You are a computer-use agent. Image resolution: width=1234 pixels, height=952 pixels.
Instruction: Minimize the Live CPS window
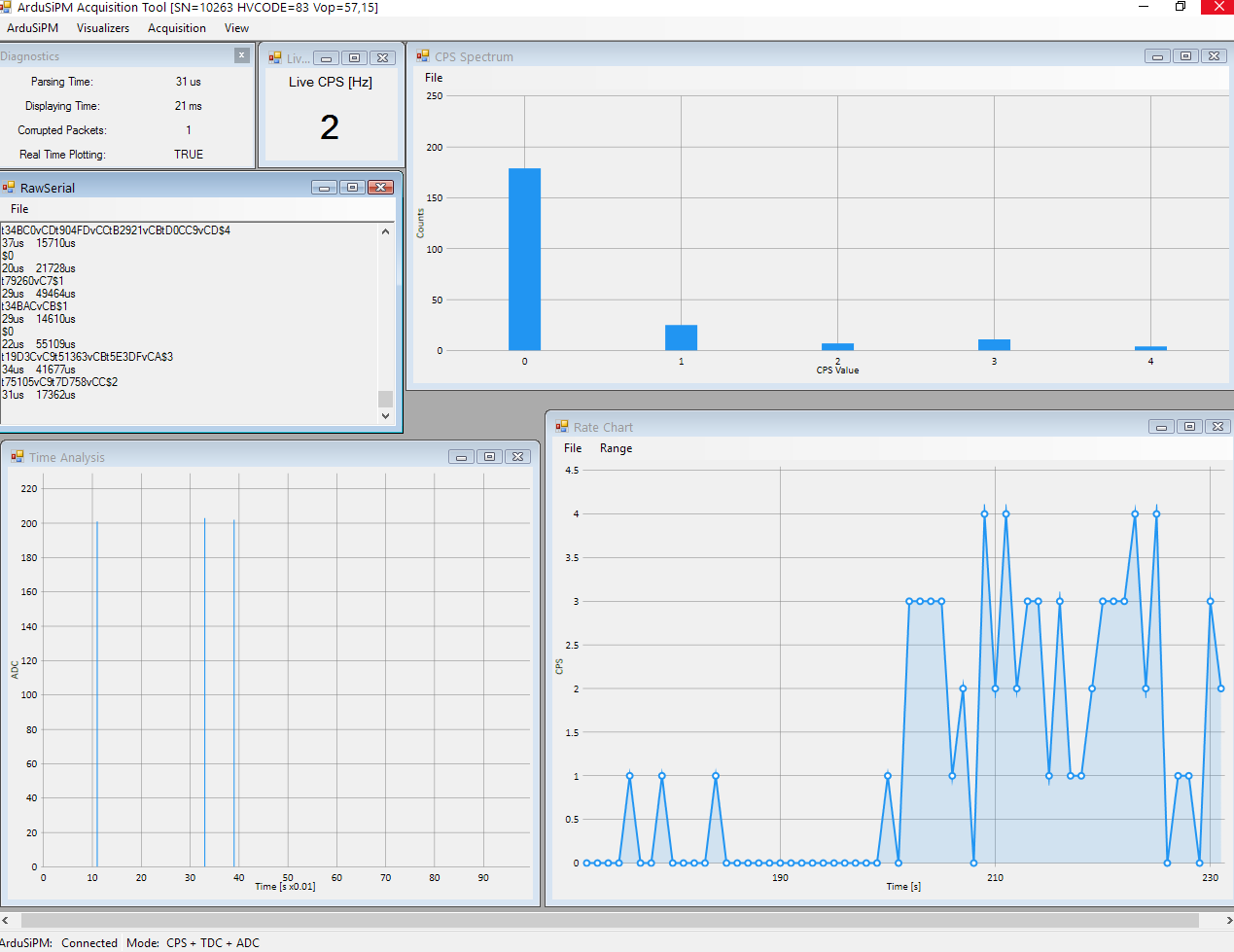point(327,58)
